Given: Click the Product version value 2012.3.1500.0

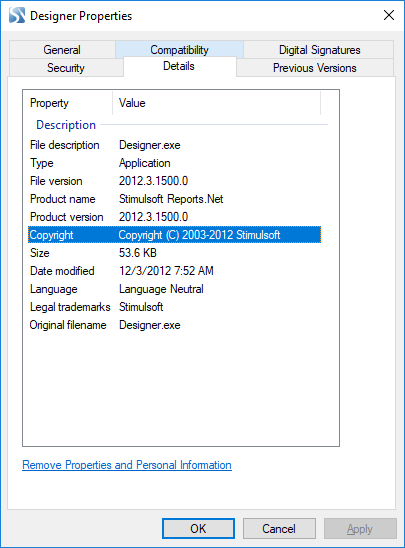Looking at the screenshot, I should click(x=153, y=217).
